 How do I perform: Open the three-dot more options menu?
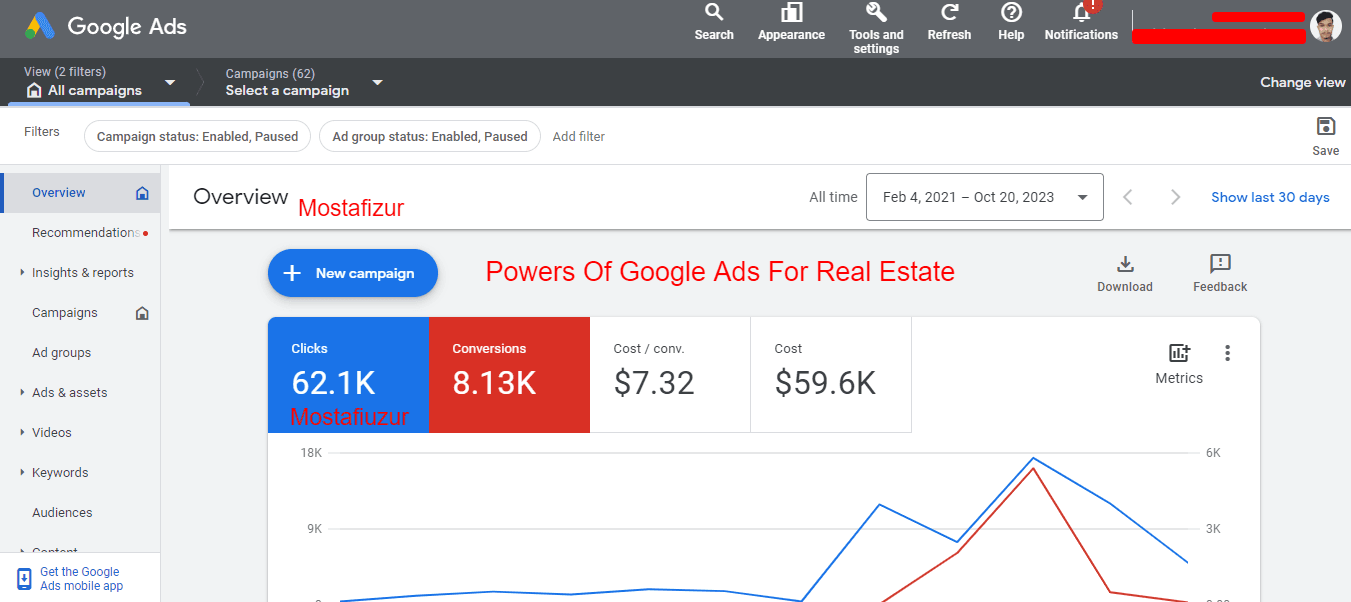[1228, 353]
